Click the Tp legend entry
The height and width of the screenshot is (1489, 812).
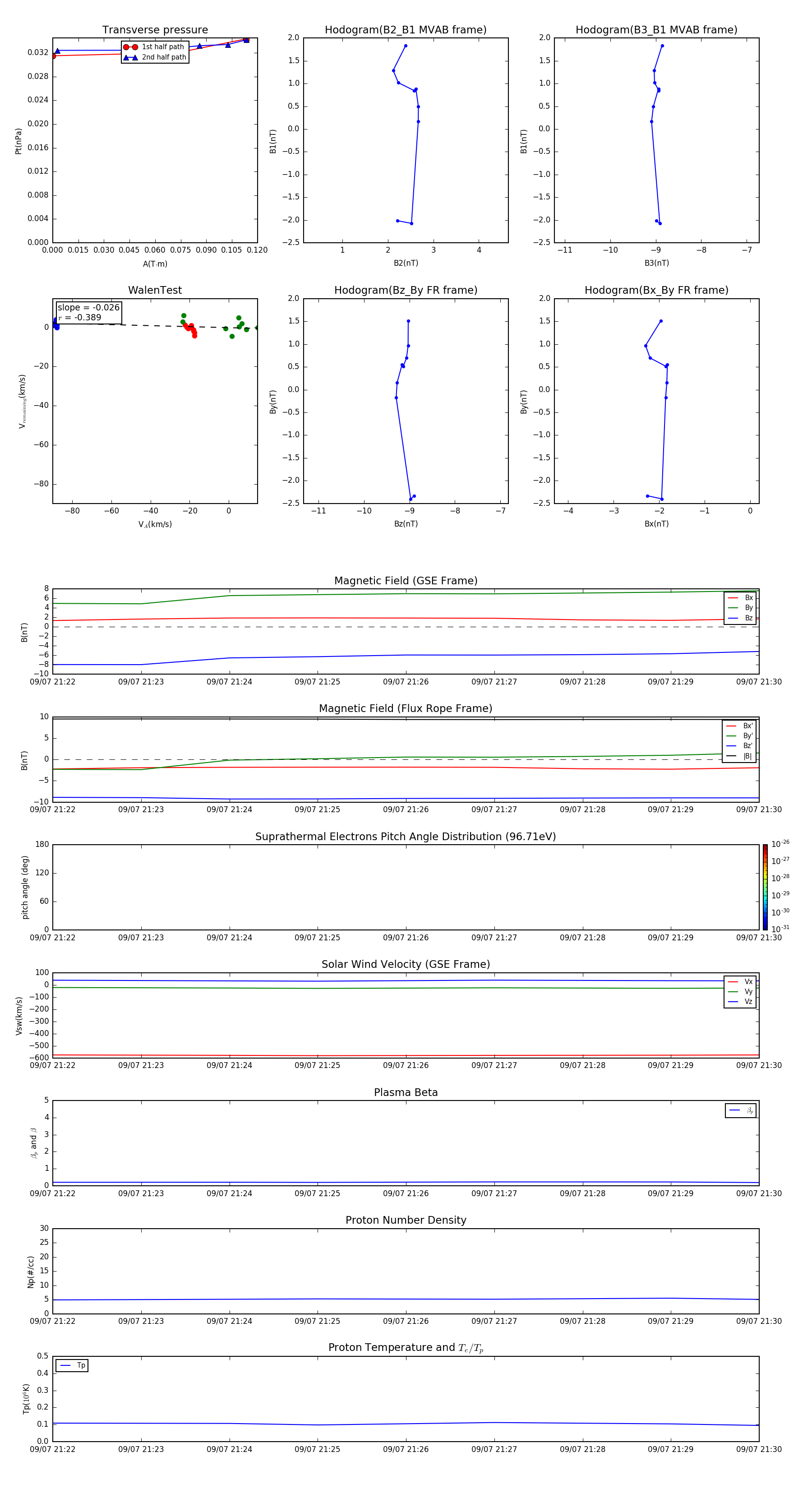point(72,1365)
